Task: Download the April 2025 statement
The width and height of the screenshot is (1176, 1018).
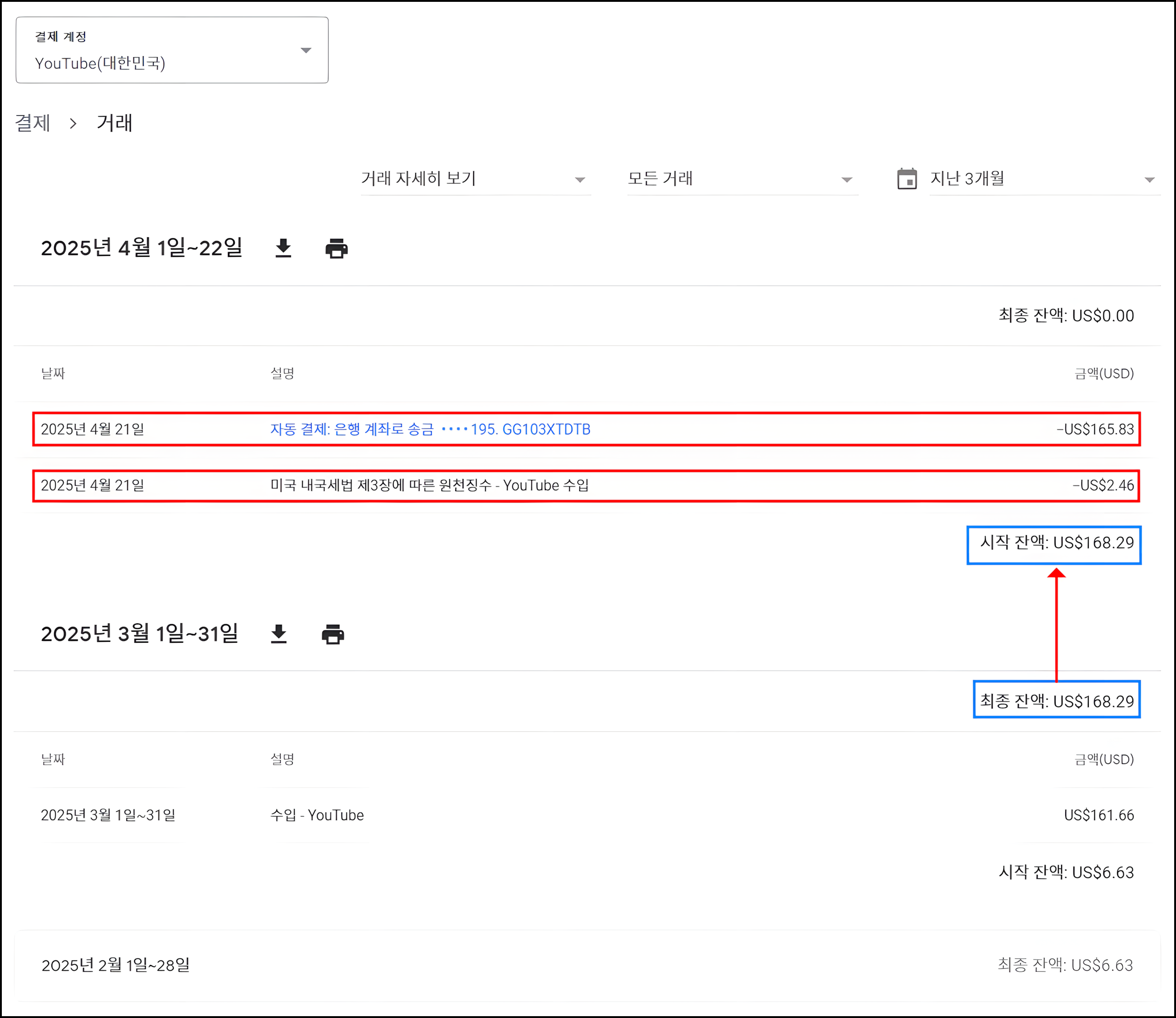Action: 283,248
